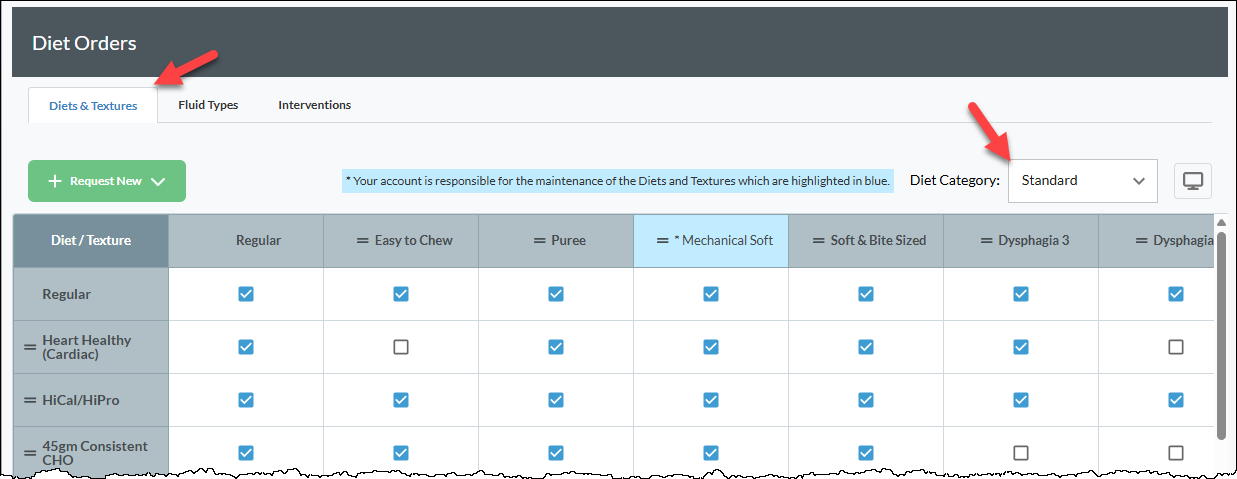Image resolution: width=1237 pixels, height=479 pixels.
Task: Check 45gm Consistent CHO Dysphagia 3 checkbox
Action: (1021, 453)
